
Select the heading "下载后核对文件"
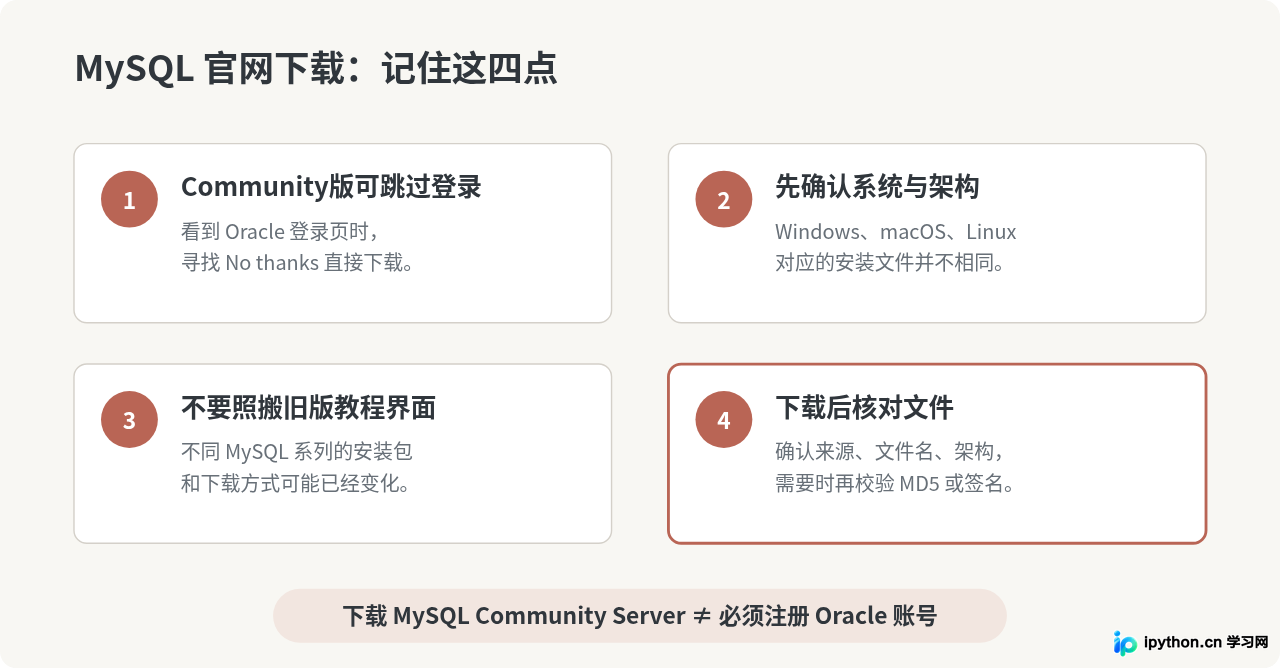pos(864,408)
